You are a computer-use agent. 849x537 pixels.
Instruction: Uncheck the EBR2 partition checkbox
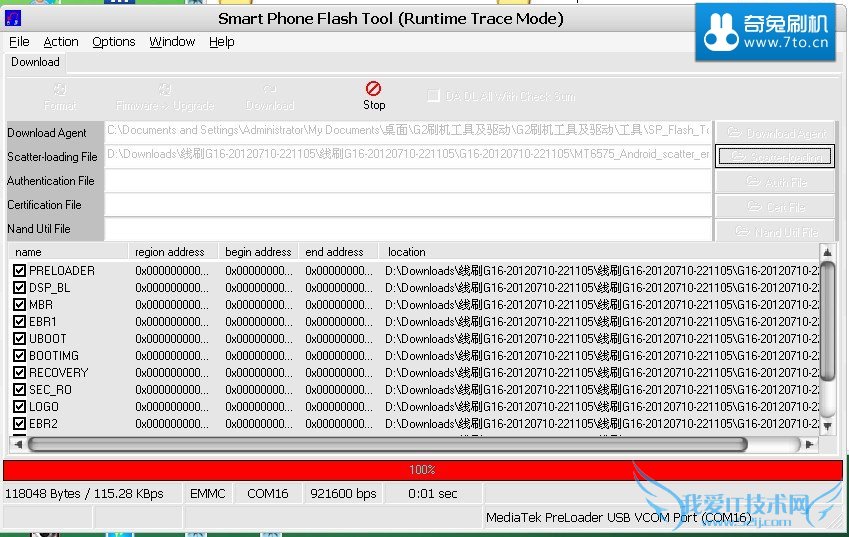coord(19,424)
